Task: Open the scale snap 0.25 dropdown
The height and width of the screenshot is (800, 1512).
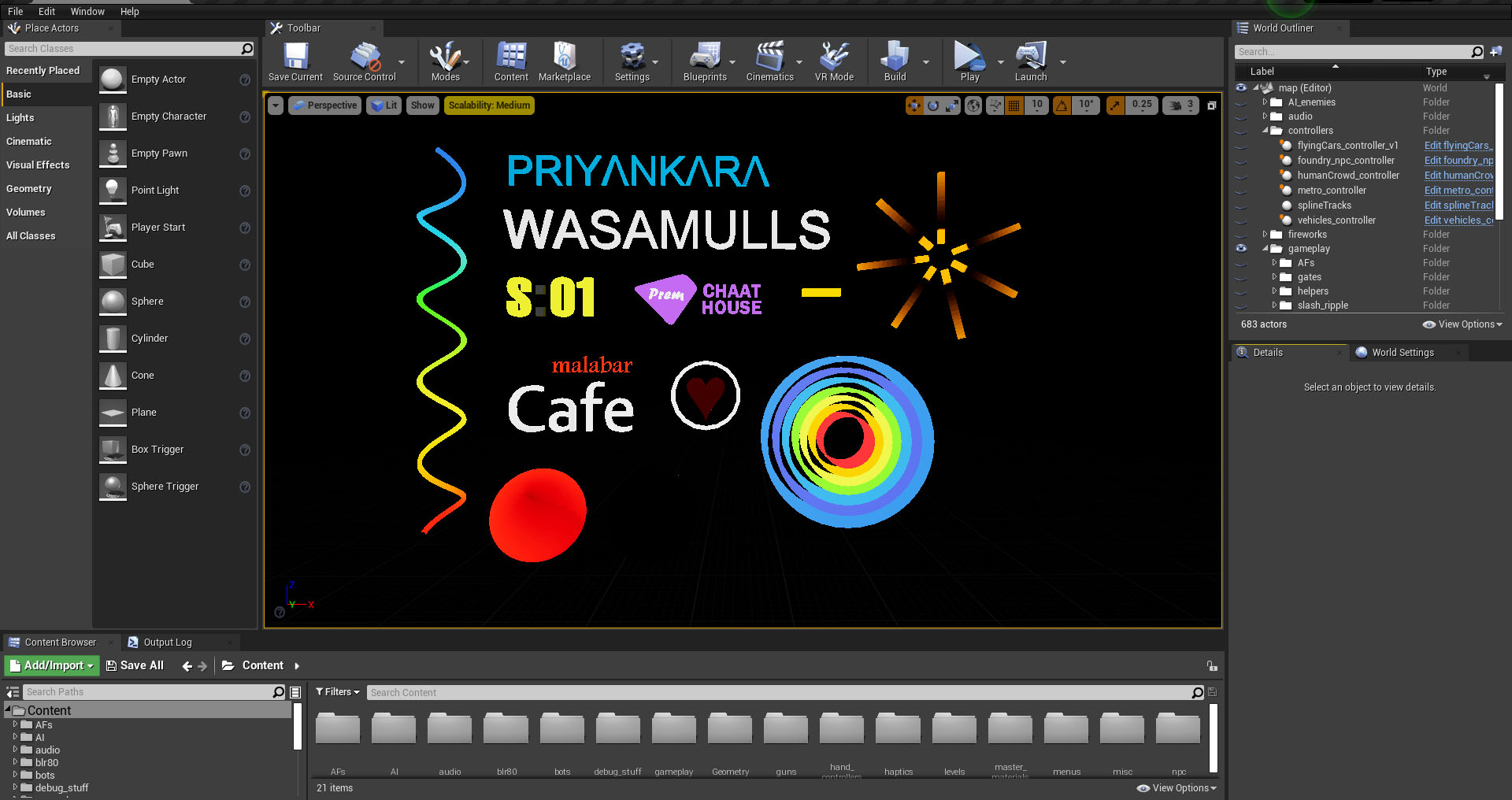Action: tap(1141, 106)
